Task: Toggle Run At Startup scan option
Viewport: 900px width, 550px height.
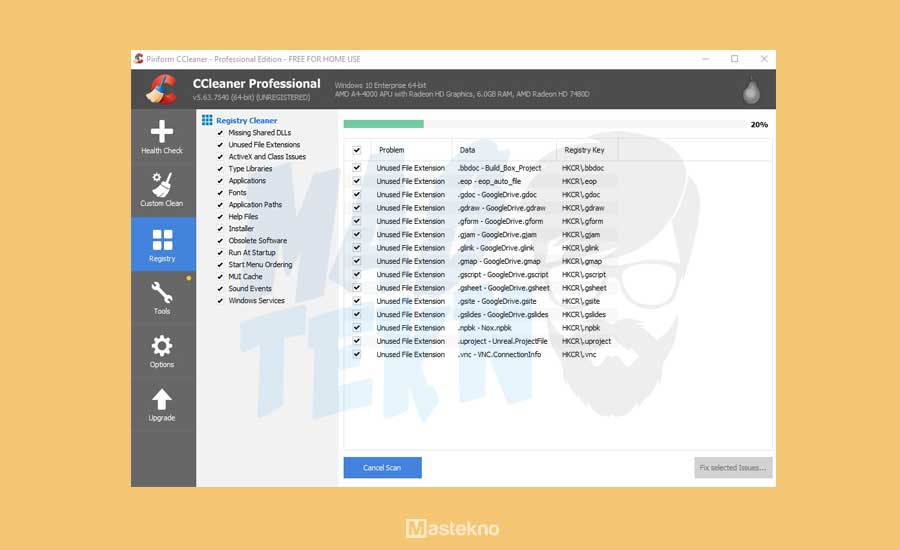Action: point(220,253)
